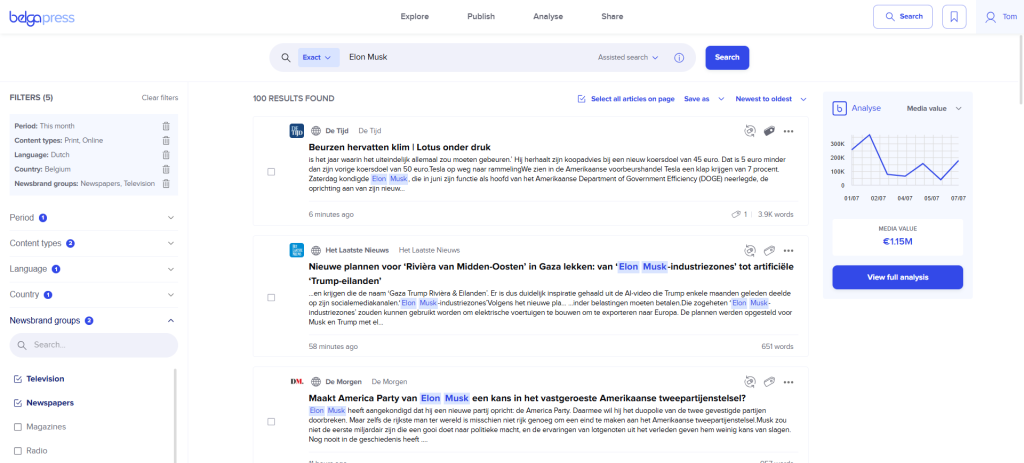Image resolution: width=1024 pixels, height=463 pixels.
Task: Go to the Analyse menu
Action: tap(548, 17)
